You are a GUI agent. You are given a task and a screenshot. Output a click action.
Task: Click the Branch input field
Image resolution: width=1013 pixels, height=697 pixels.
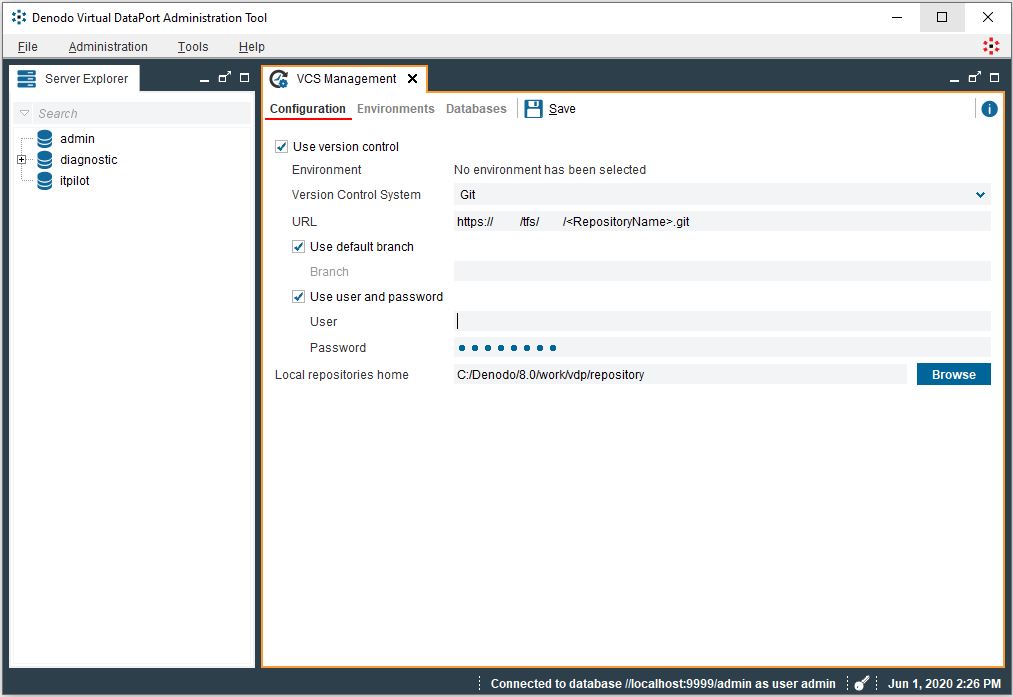click(x=722, y=271)
